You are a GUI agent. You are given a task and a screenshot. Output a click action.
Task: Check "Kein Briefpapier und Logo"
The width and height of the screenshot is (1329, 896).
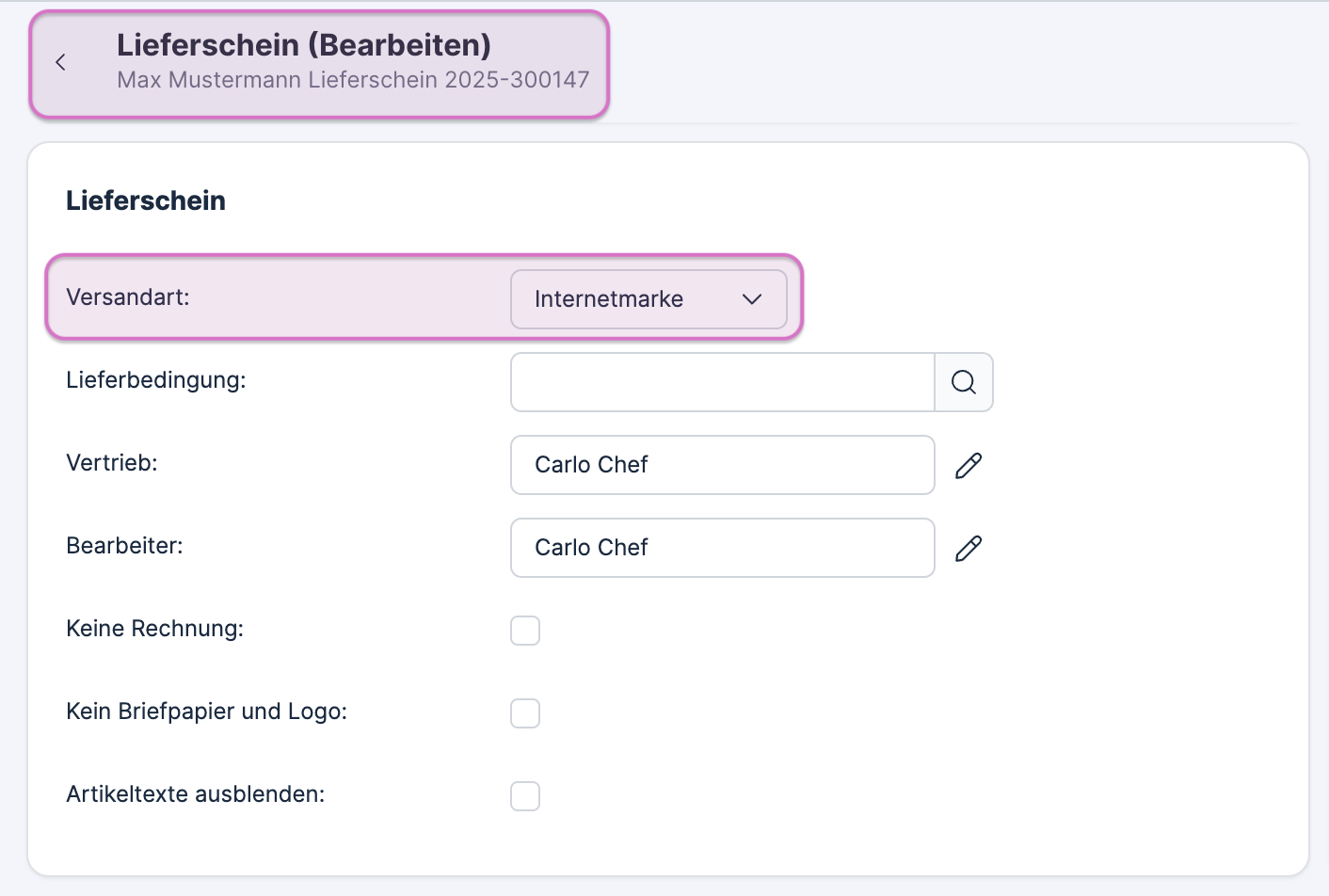525,713
